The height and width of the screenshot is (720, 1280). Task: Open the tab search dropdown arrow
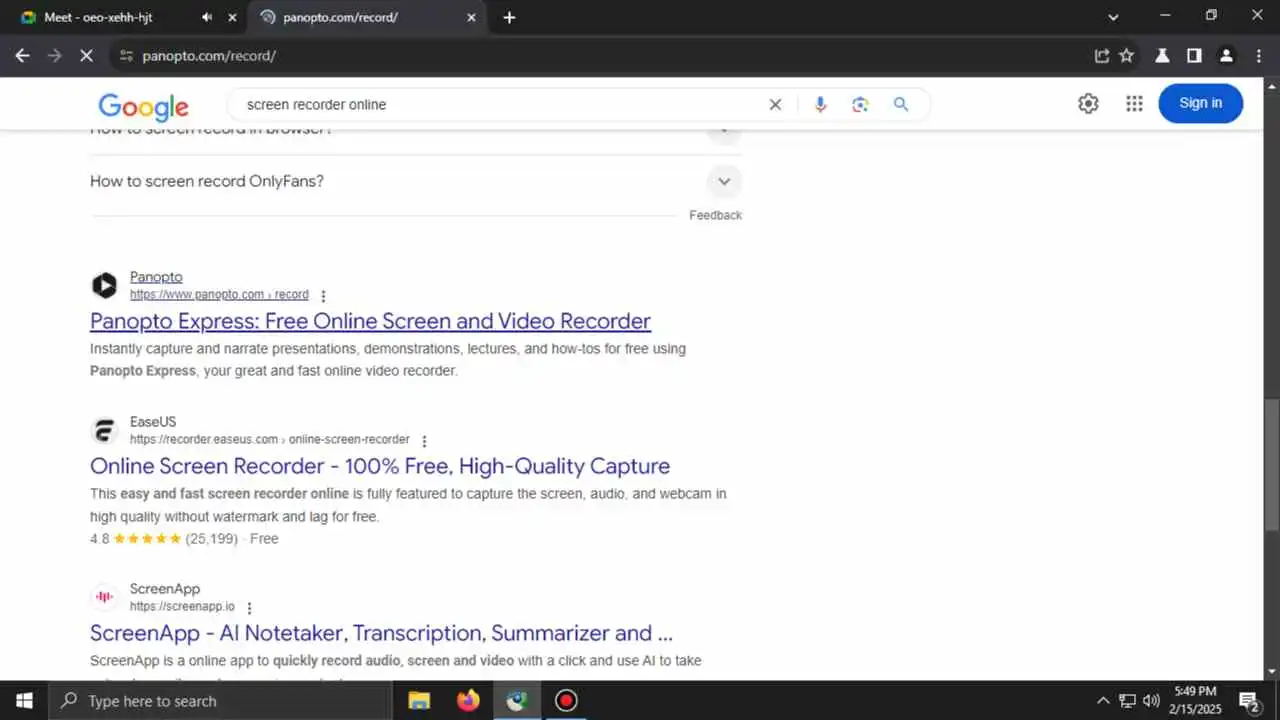point(1113,17)
